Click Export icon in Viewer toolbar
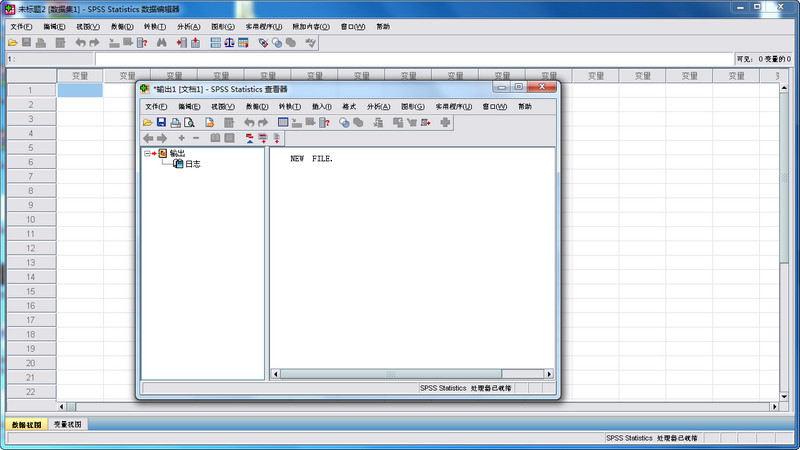The height and width of the screenshot is (450, 800). 209,122
